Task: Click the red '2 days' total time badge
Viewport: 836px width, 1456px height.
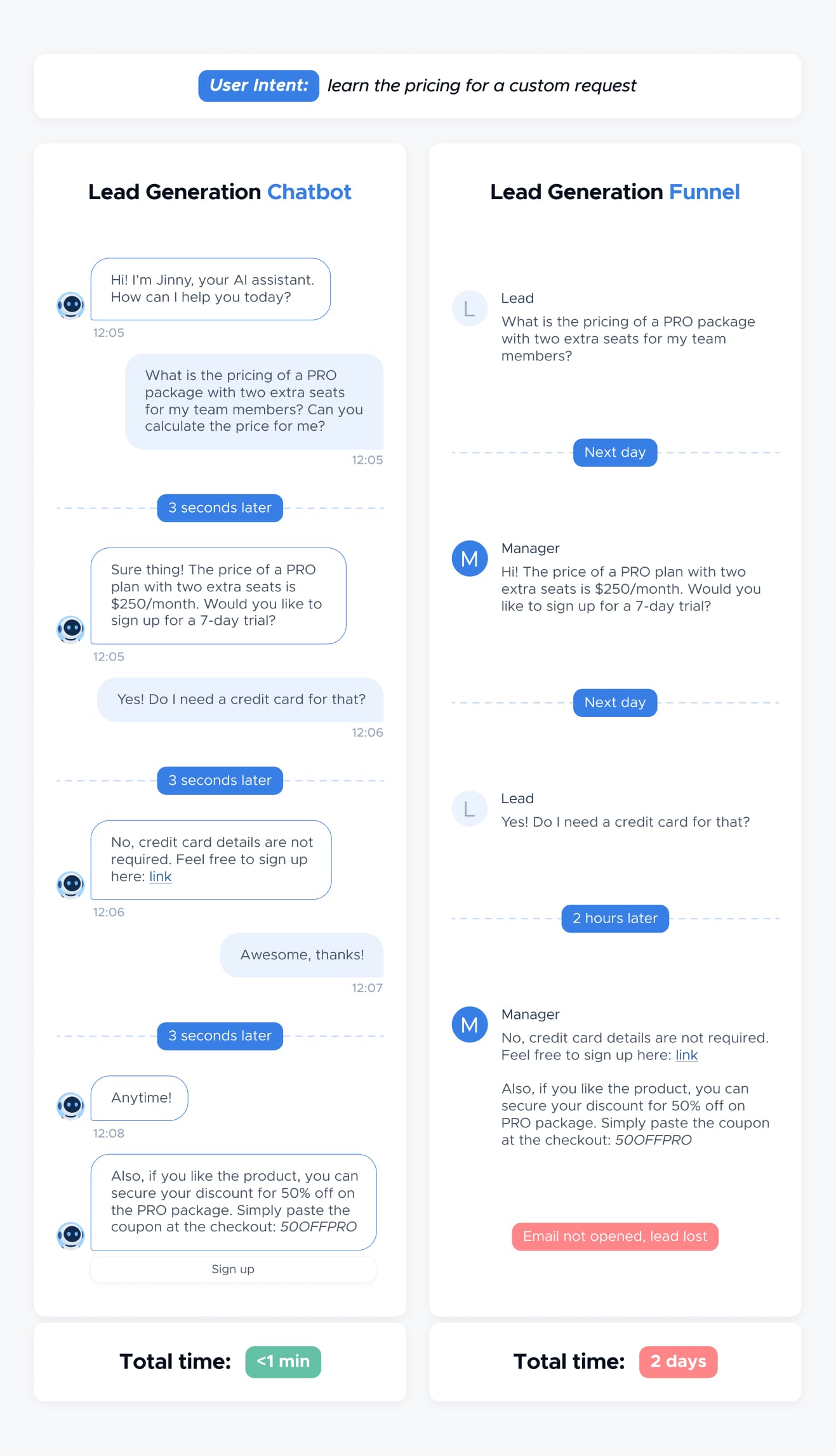Action: (x=678, y=1361)
